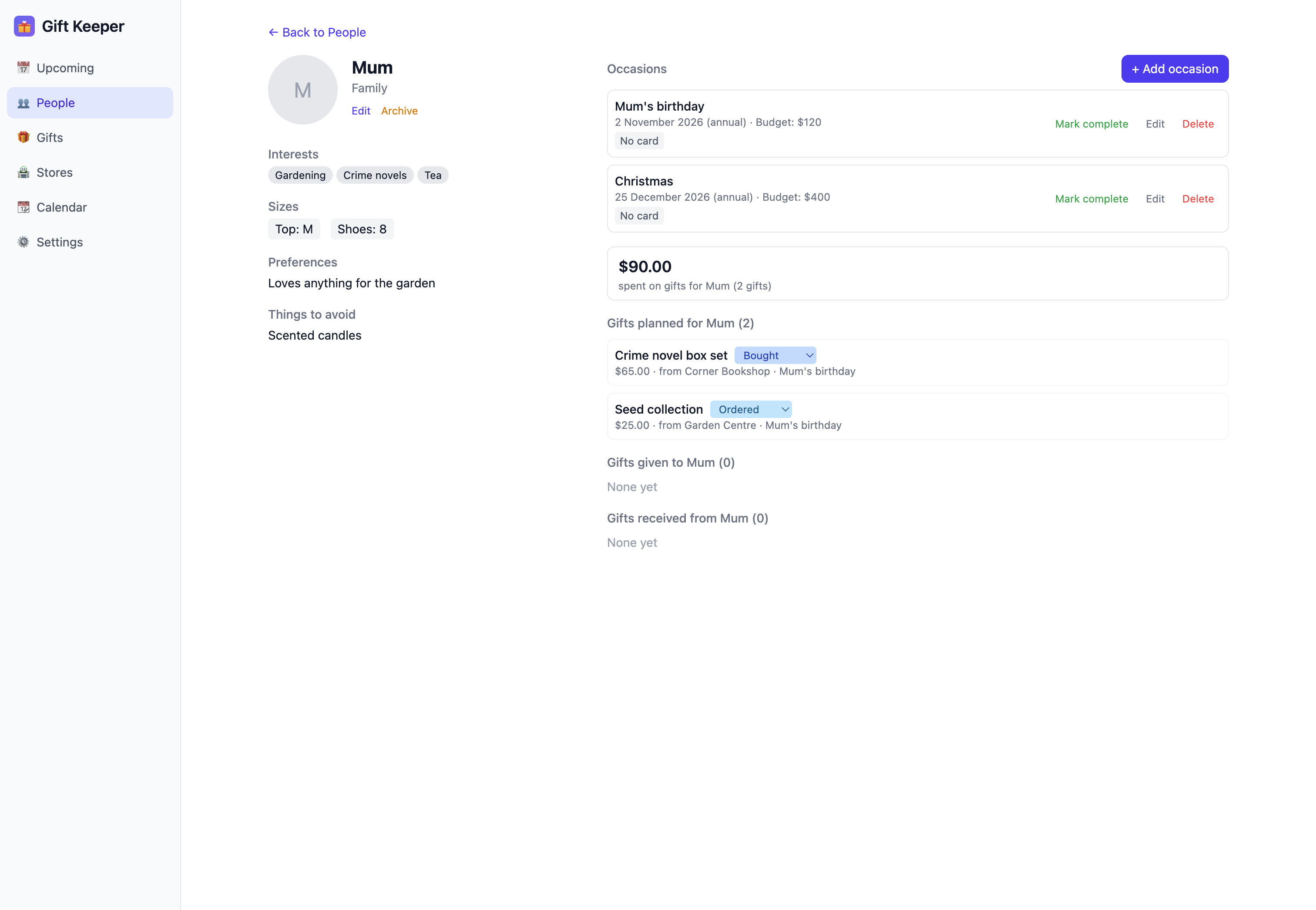
Task: Click the People icon in sidebar
Action: click(23, 103)
